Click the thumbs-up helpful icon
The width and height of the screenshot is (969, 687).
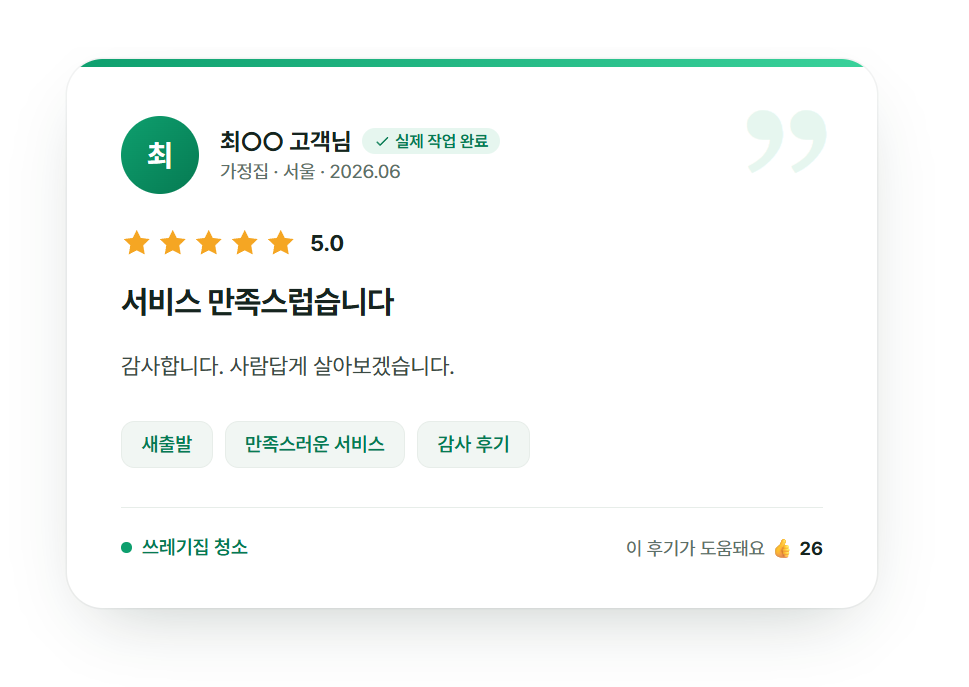782,548
